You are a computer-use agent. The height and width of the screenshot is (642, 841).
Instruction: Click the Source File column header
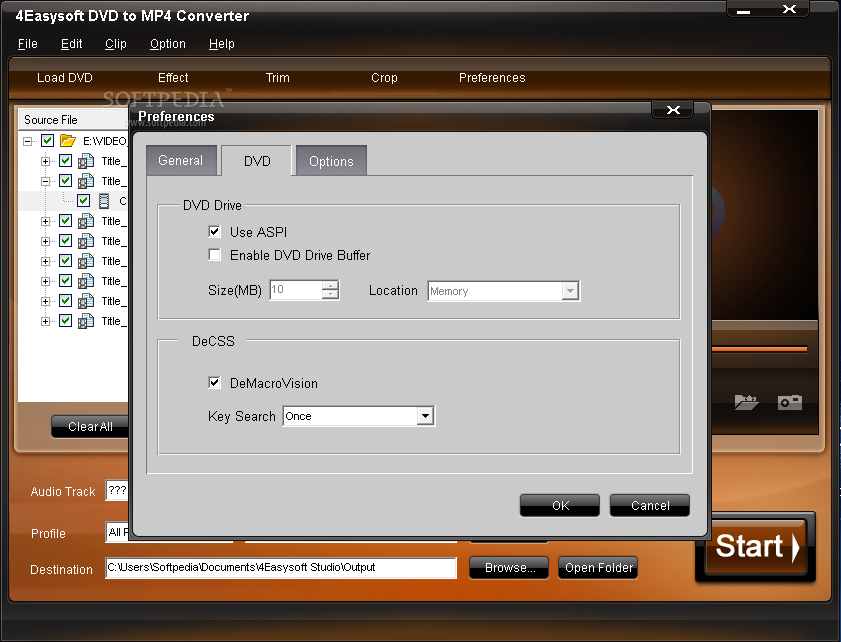[73, 120]
